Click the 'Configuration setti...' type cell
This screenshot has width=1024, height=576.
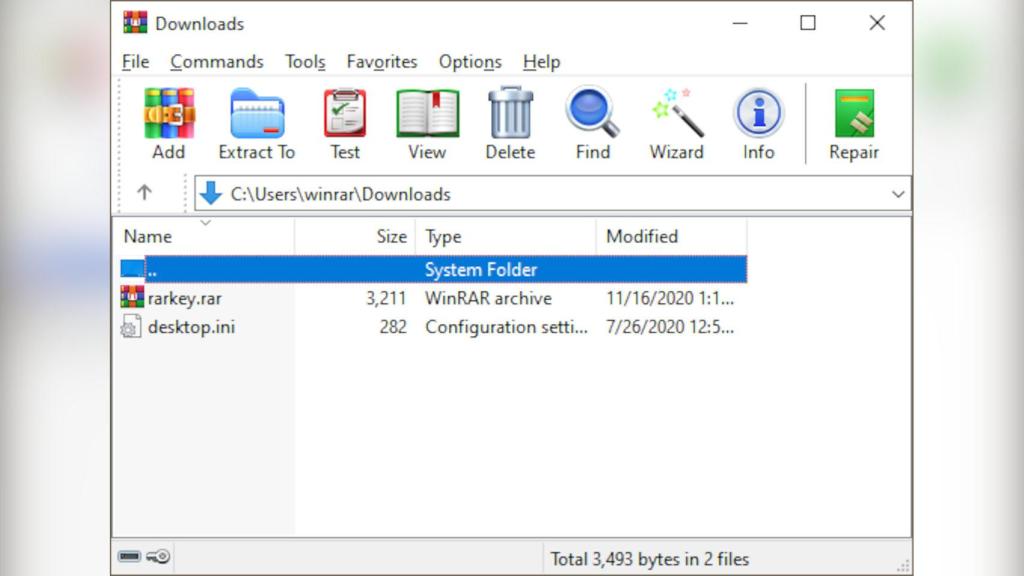(x=506, y=327)
